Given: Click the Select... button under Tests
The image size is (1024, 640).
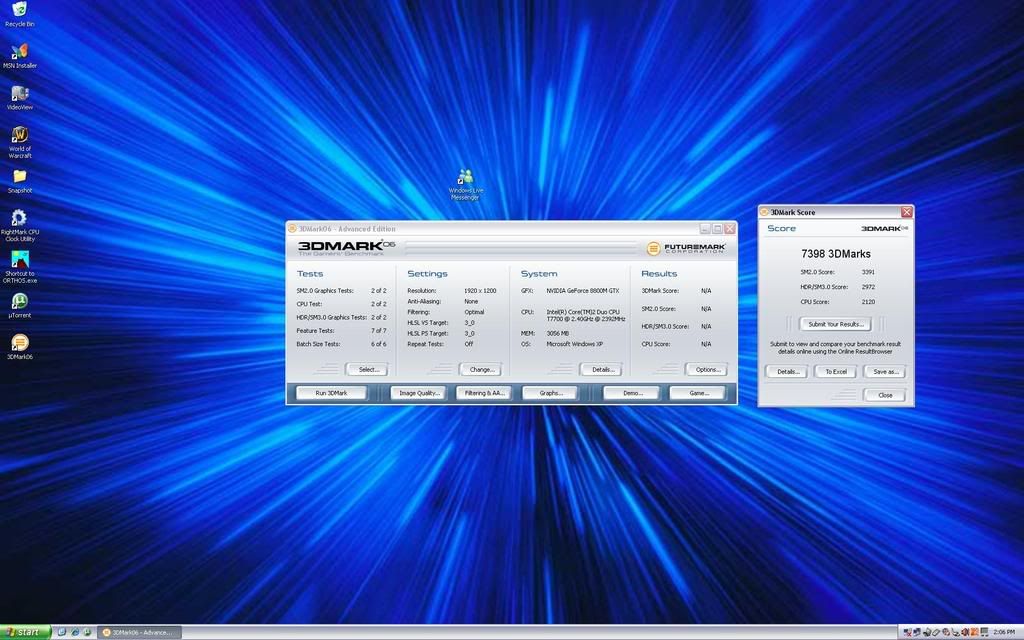Looking at the screenshot, I should 368,370.
